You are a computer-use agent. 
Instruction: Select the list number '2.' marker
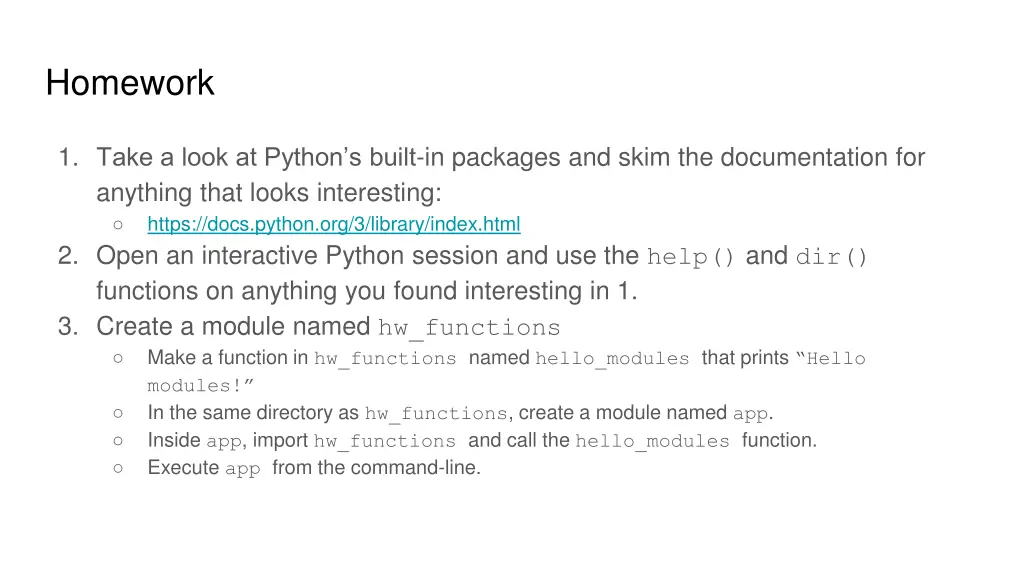[x=69, y=255]
